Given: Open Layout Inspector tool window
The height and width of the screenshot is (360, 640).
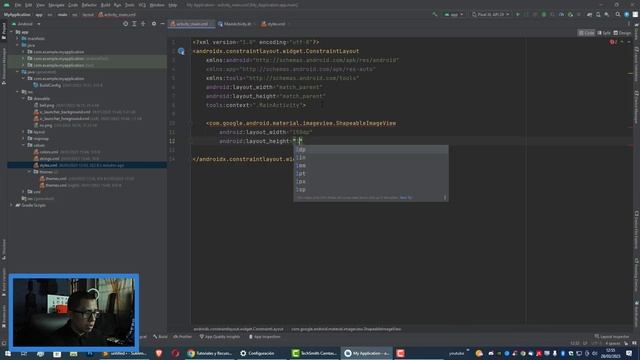Looking at the screenshot, I should [612, 337].
